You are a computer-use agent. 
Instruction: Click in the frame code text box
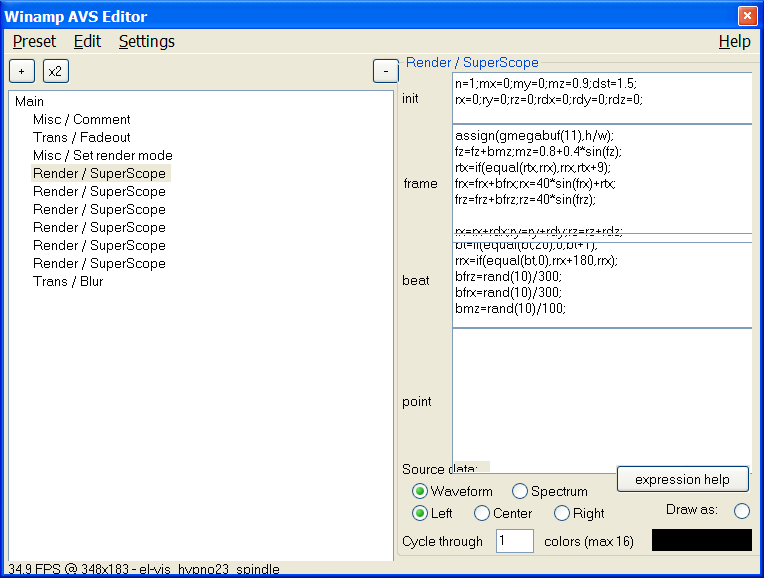pos(602,179)
